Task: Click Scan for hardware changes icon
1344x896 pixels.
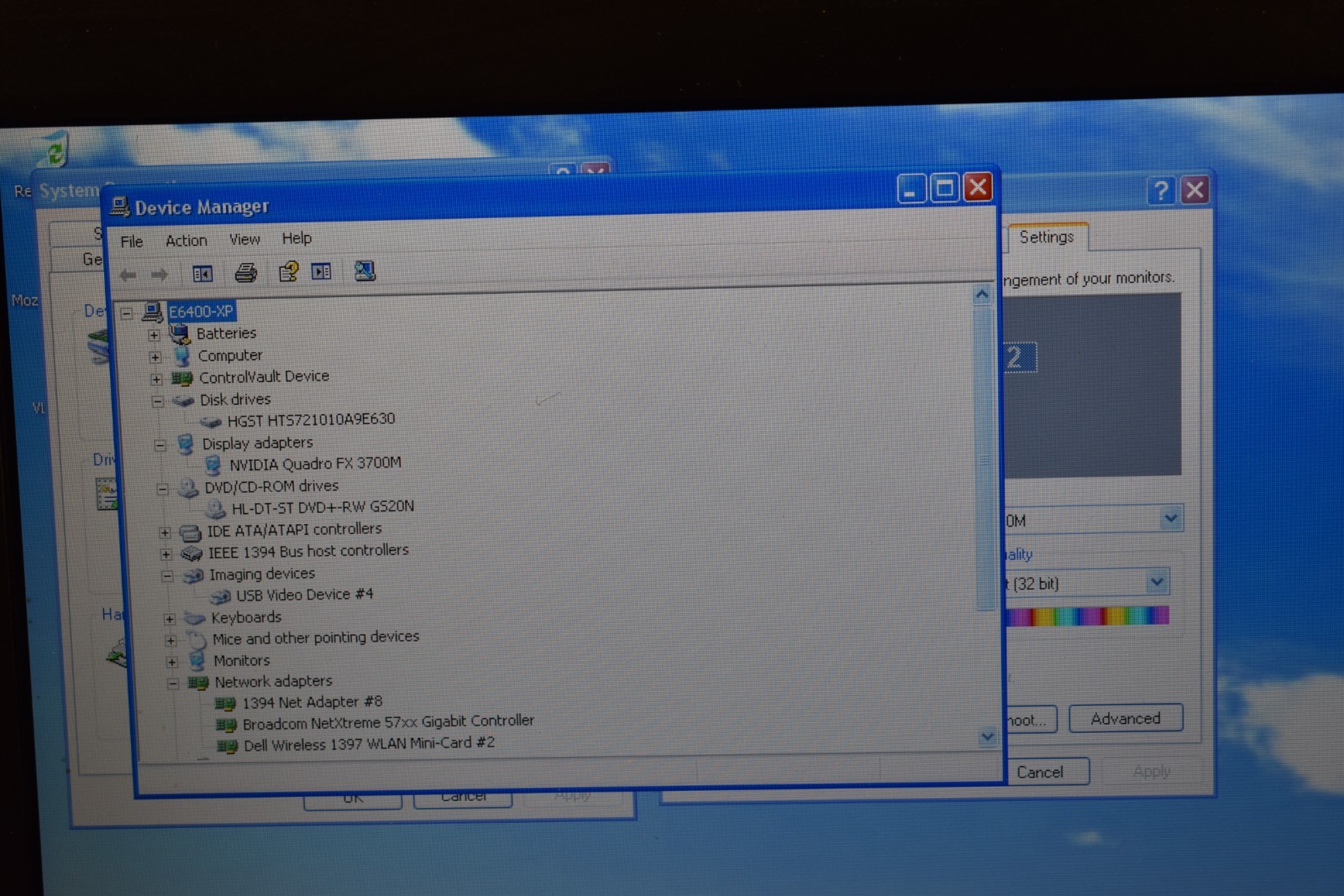Action: pyautogui.click(x=365, y=270)
